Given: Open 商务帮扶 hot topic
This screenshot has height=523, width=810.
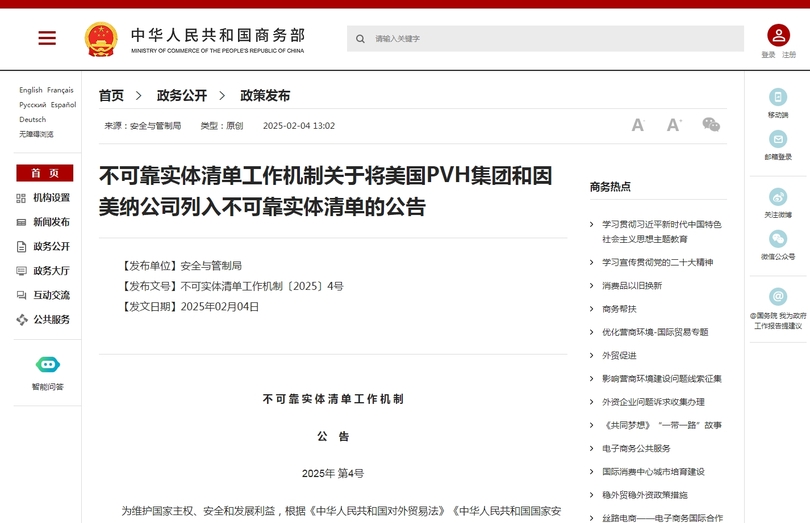Looking at the screenshot, I should (619, 309).
